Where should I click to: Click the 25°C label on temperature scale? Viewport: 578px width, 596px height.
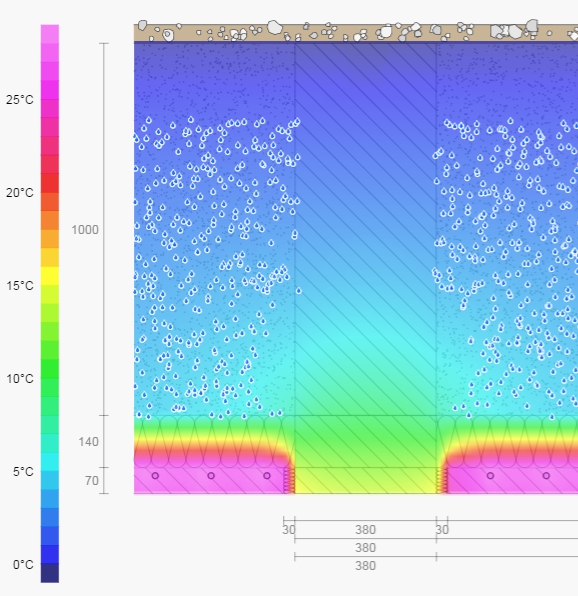pyautogui.click(x=19, y=100)
